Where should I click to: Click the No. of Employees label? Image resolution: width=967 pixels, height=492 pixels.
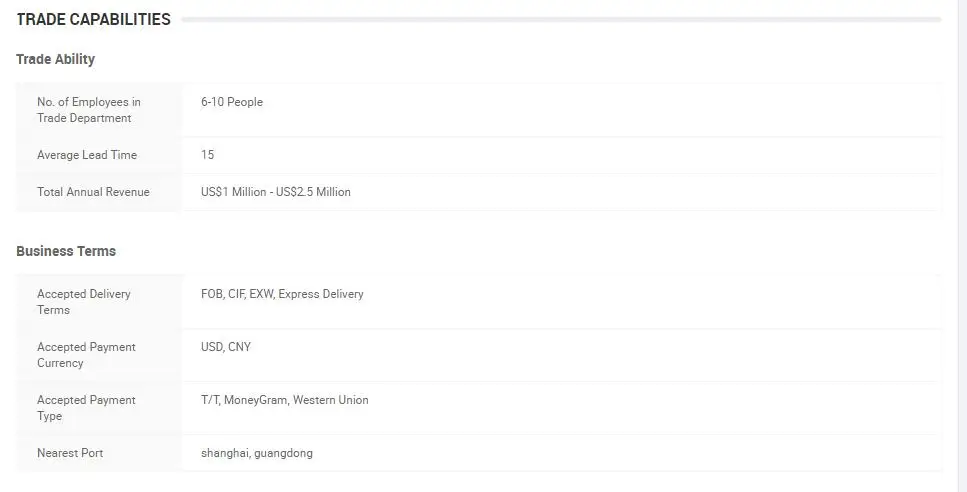pos(89,110)
